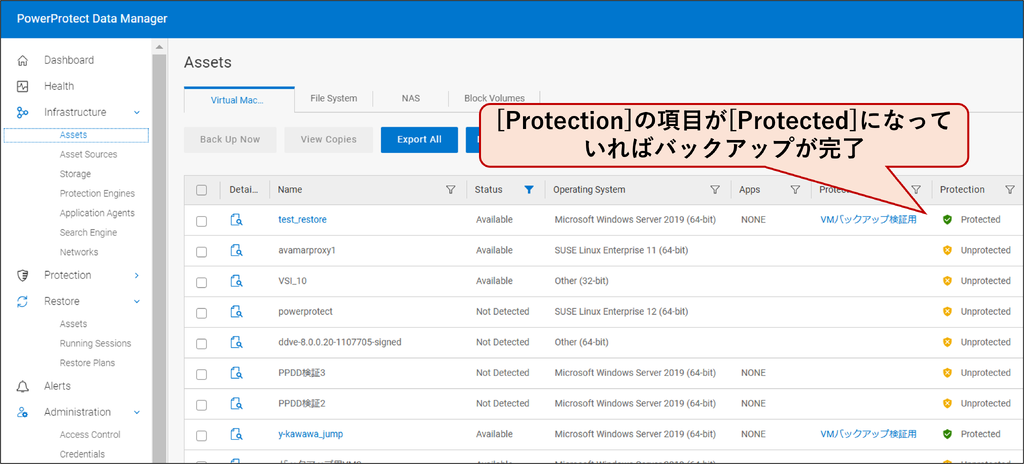
Task: Click the active Status column filter icon
Action: (x=529, y=190)
